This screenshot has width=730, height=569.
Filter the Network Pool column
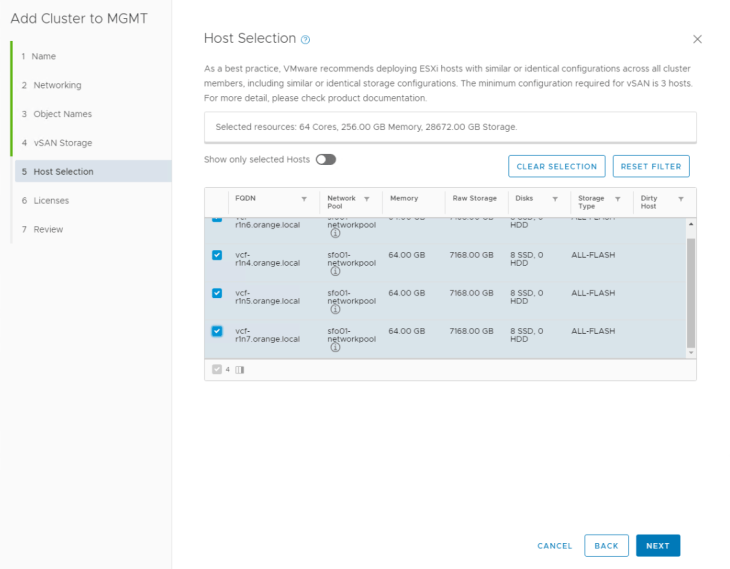point(367,199)
